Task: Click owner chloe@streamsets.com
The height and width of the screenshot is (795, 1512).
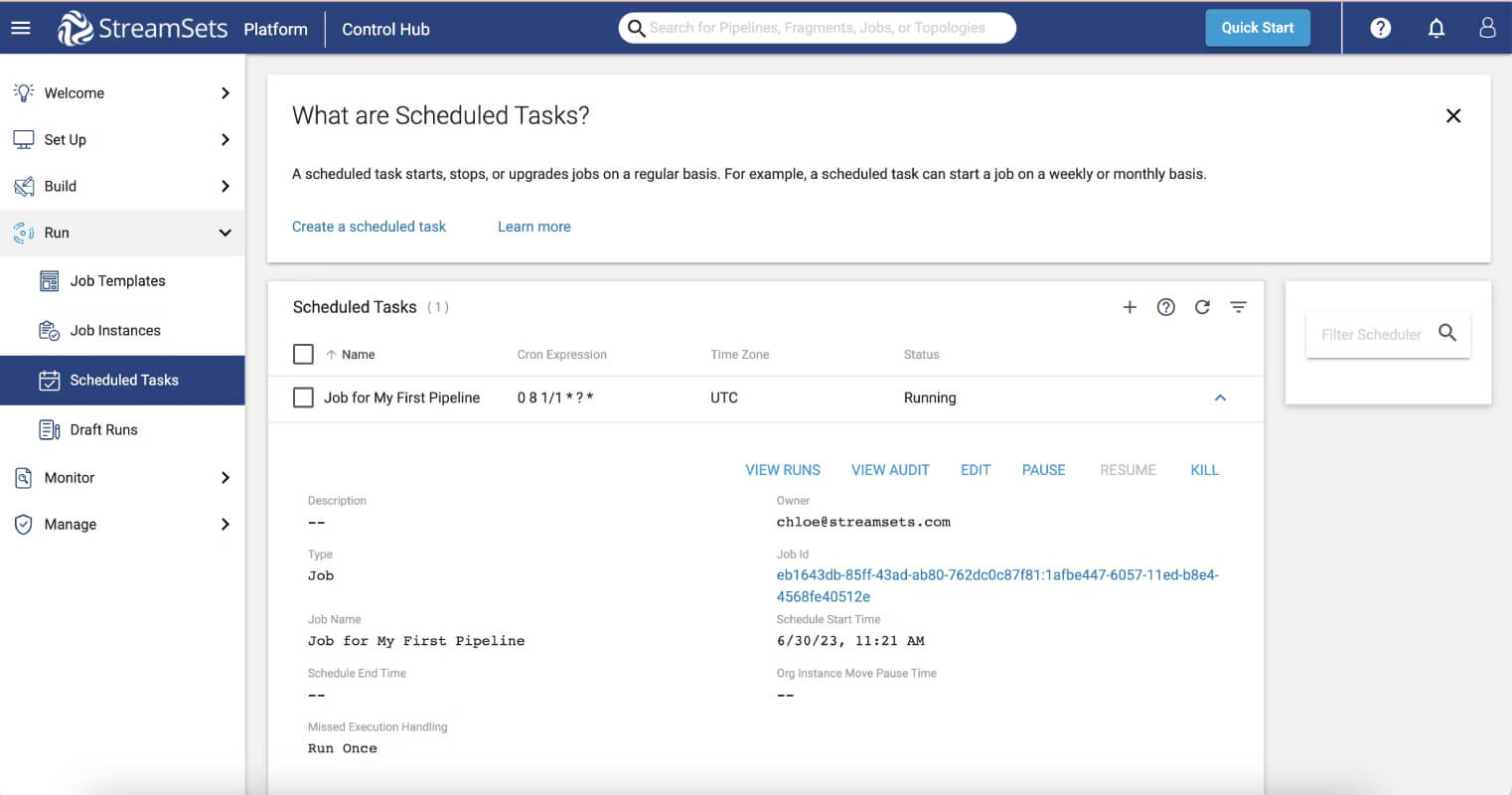Action: 863,522
